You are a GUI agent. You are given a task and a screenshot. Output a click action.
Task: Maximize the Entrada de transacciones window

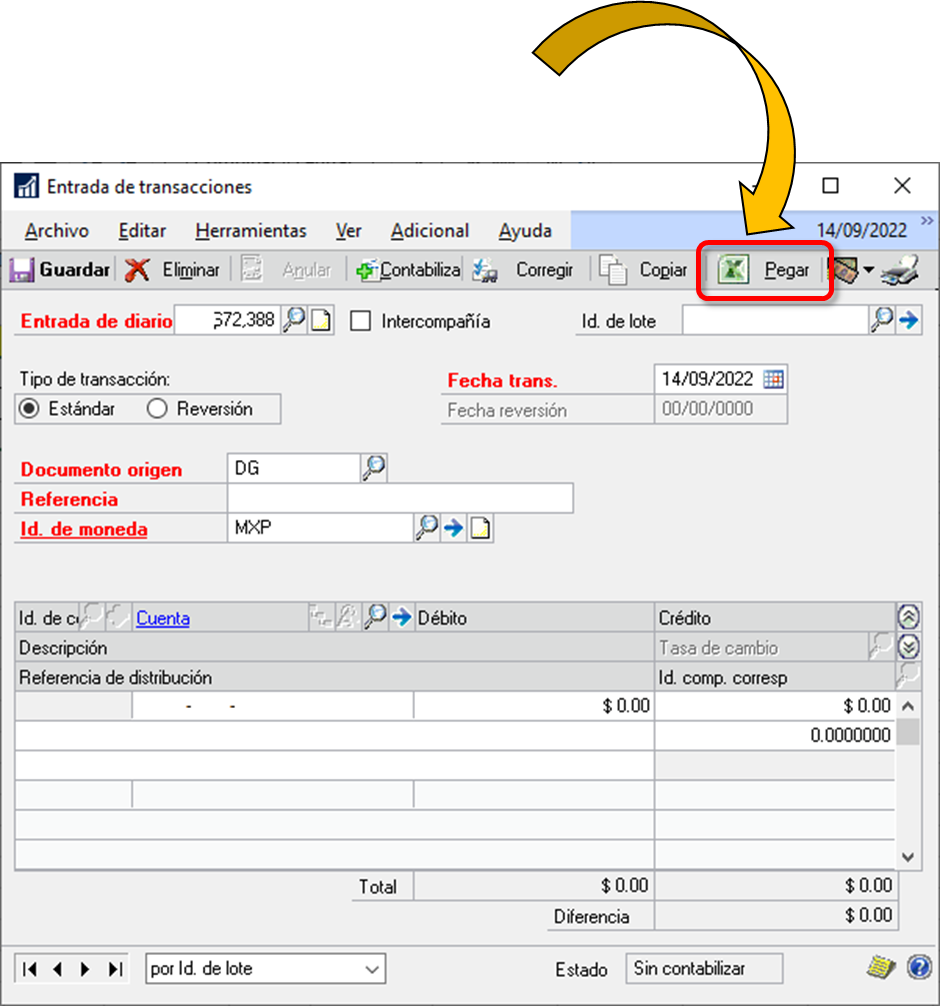[x=830, y=186]
